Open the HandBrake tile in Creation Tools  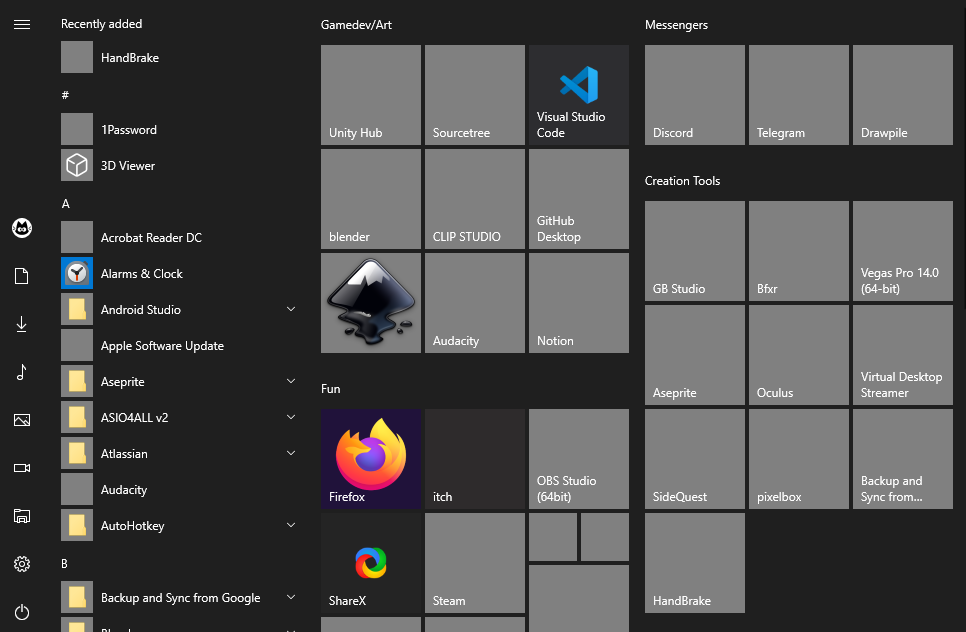(695, 563)
